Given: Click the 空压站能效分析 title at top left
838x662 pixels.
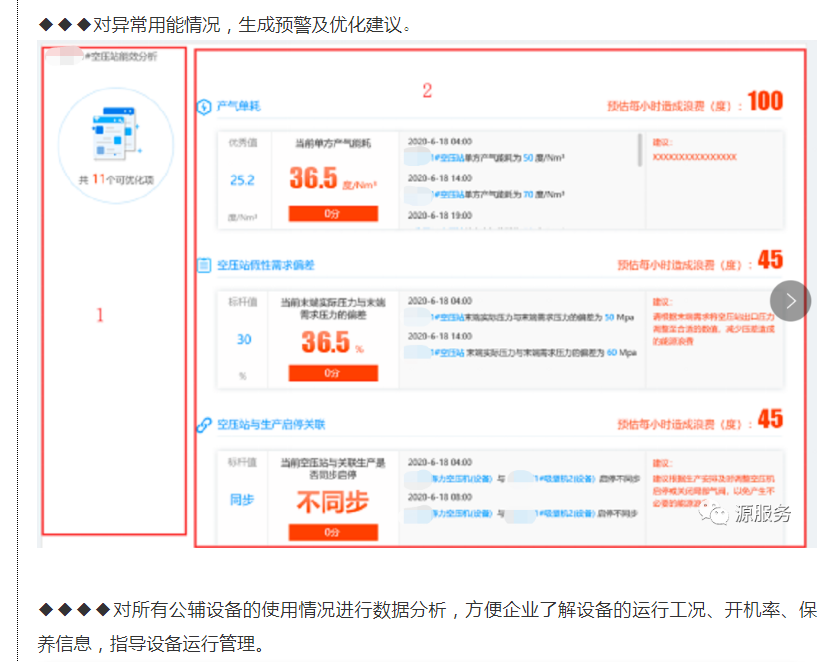Looking at the screenshot, I should (x=121, y=57).
